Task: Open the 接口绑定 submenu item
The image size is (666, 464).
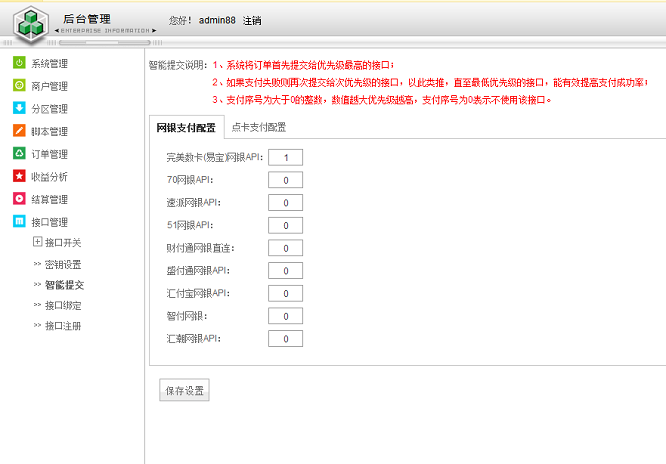Action: tap(63, 305)
